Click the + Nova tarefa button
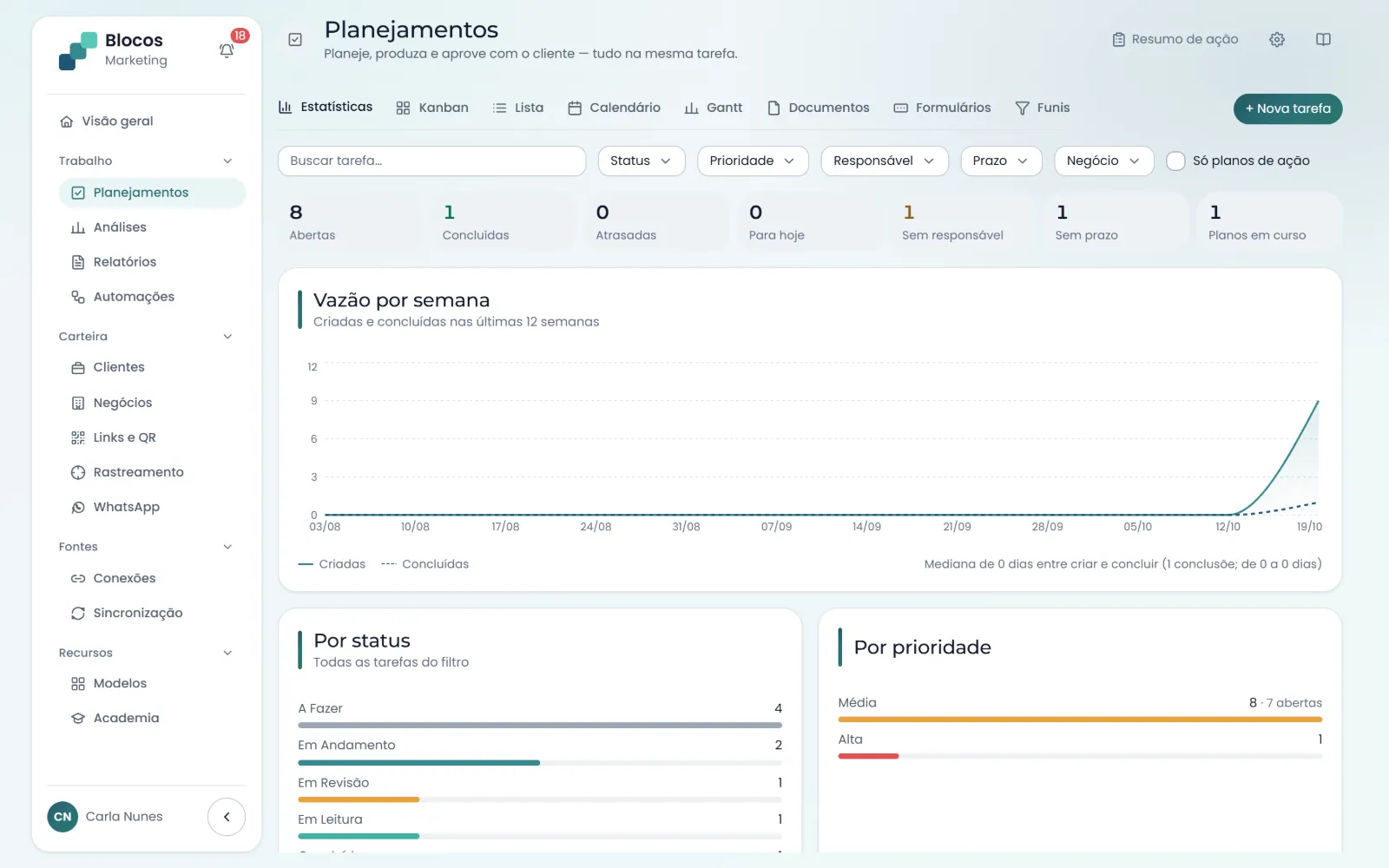The height and width of the screenshot is (868, 1389). (x=1287, y=108)
